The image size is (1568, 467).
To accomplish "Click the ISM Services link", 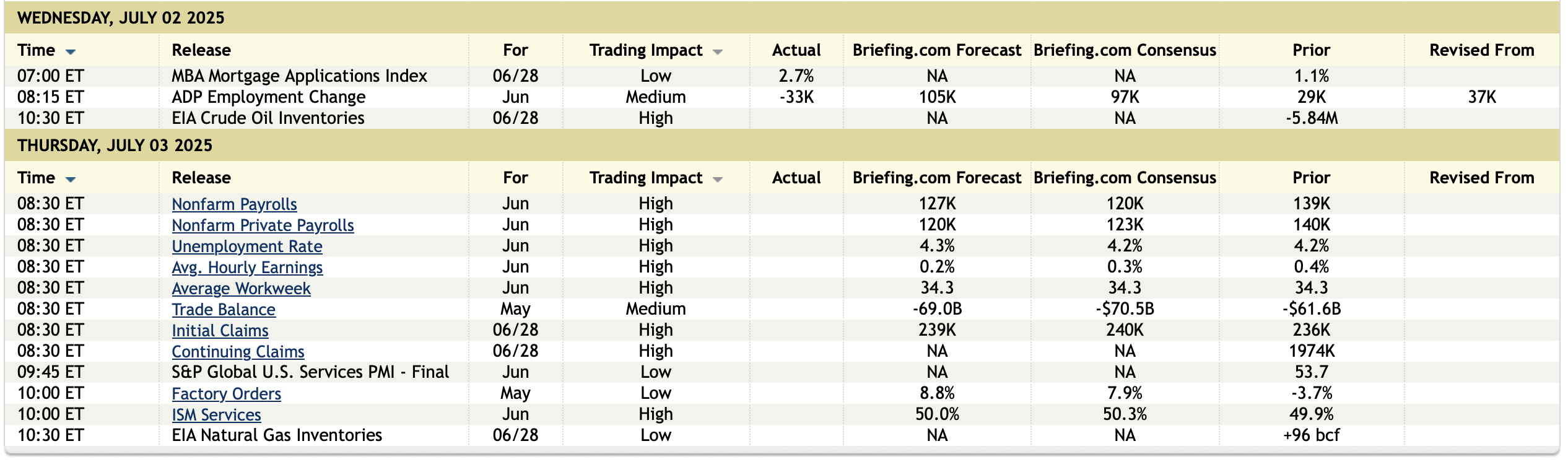I will pos(216,415).
